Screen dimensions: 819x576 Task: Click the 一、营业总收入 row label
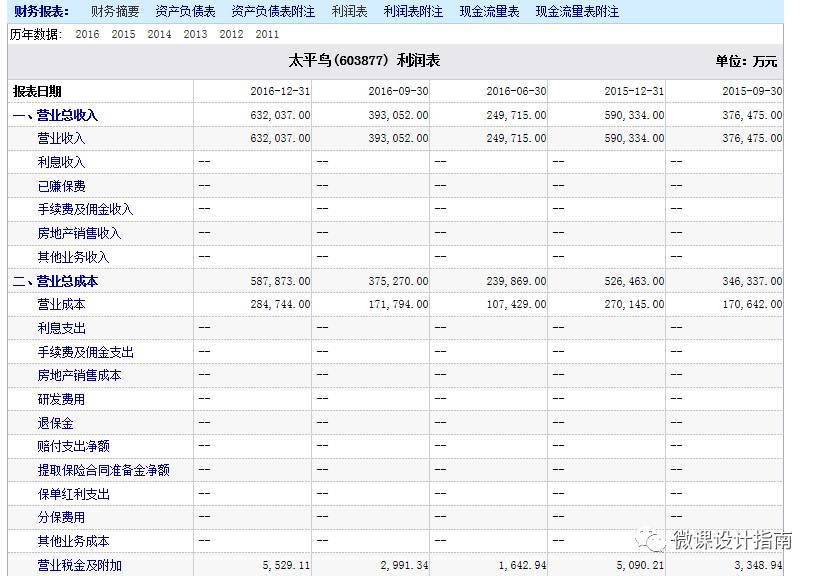pyautogui.click(x=55, y=115)
